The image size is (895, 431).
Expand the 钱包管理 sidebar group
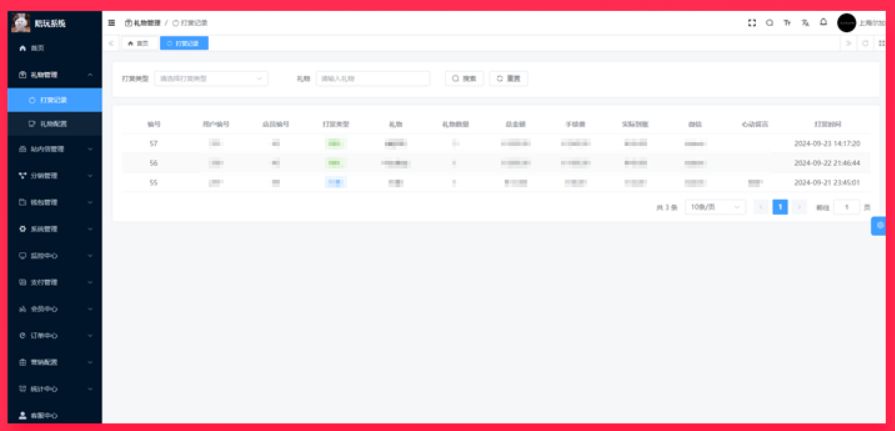[x=55, y=202]
